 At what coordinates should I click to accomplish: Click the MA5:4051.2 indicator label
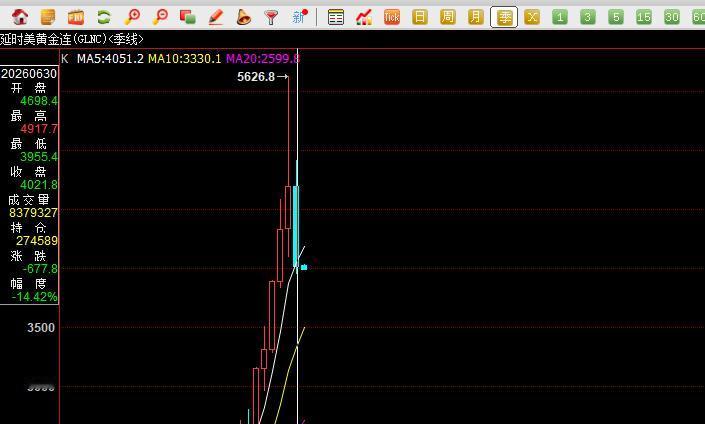pos(110,58)
